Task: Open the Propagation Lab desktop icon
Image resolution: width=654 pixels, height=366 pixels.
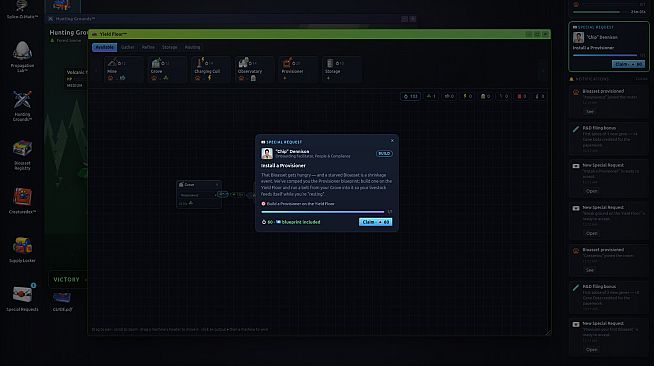Action: point(22,57)
